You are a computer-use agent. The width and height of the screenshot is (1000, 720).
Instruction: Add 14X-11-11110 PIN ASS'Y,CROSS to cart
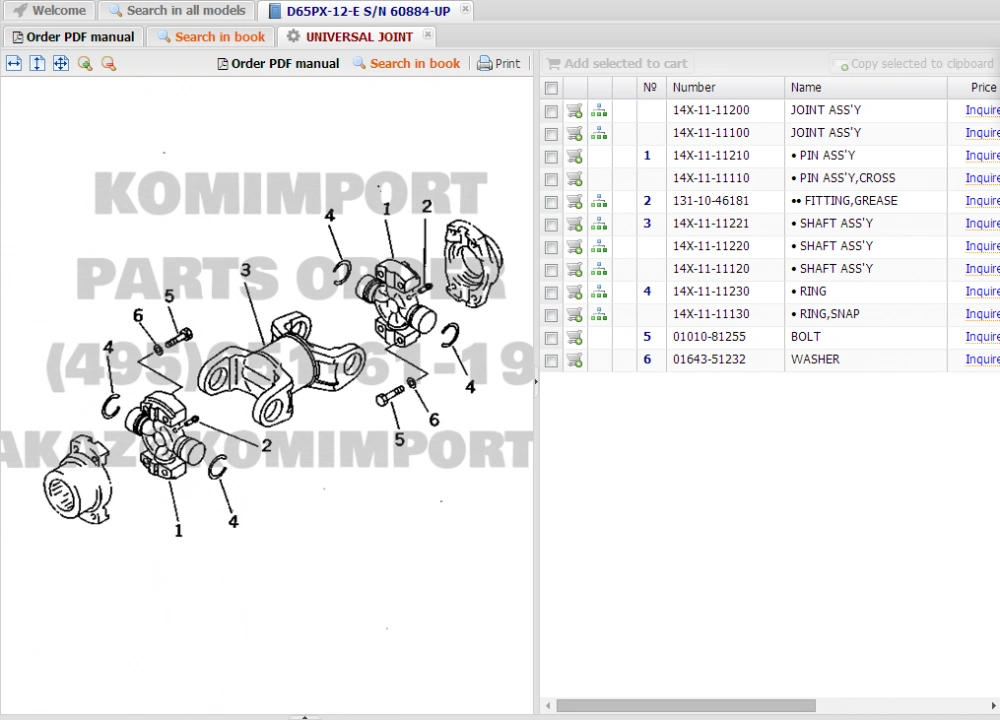(575, 179)
